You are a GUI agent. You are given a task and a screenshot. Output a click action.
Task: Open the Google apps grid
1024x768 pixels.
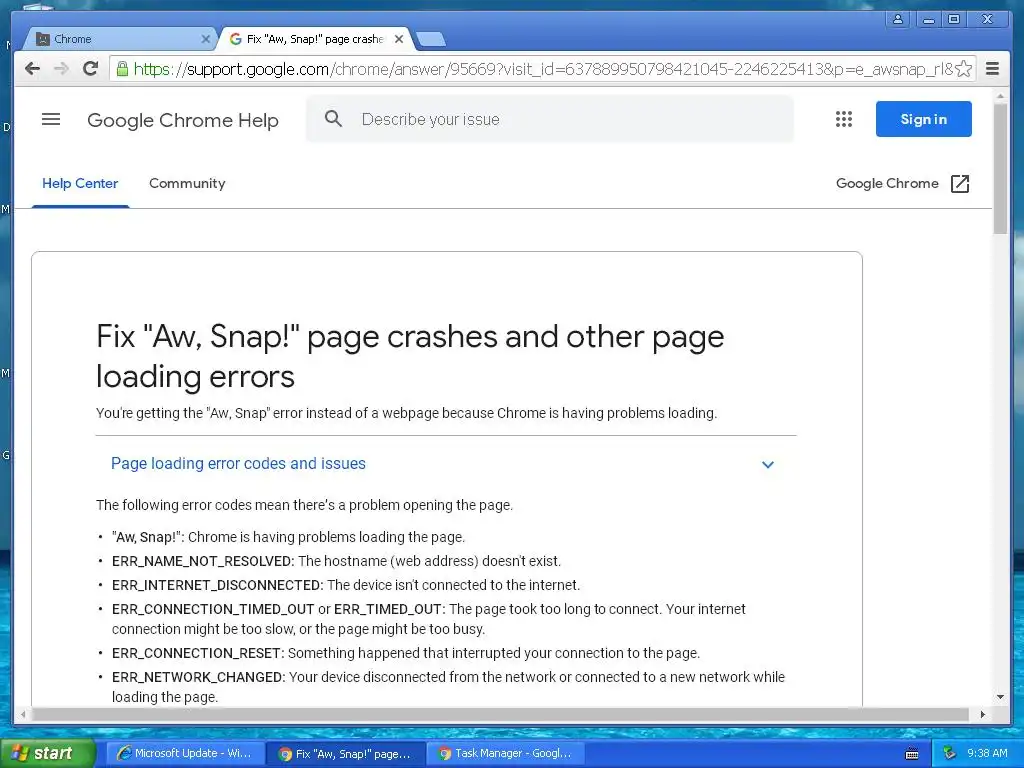tap(844, 119)
